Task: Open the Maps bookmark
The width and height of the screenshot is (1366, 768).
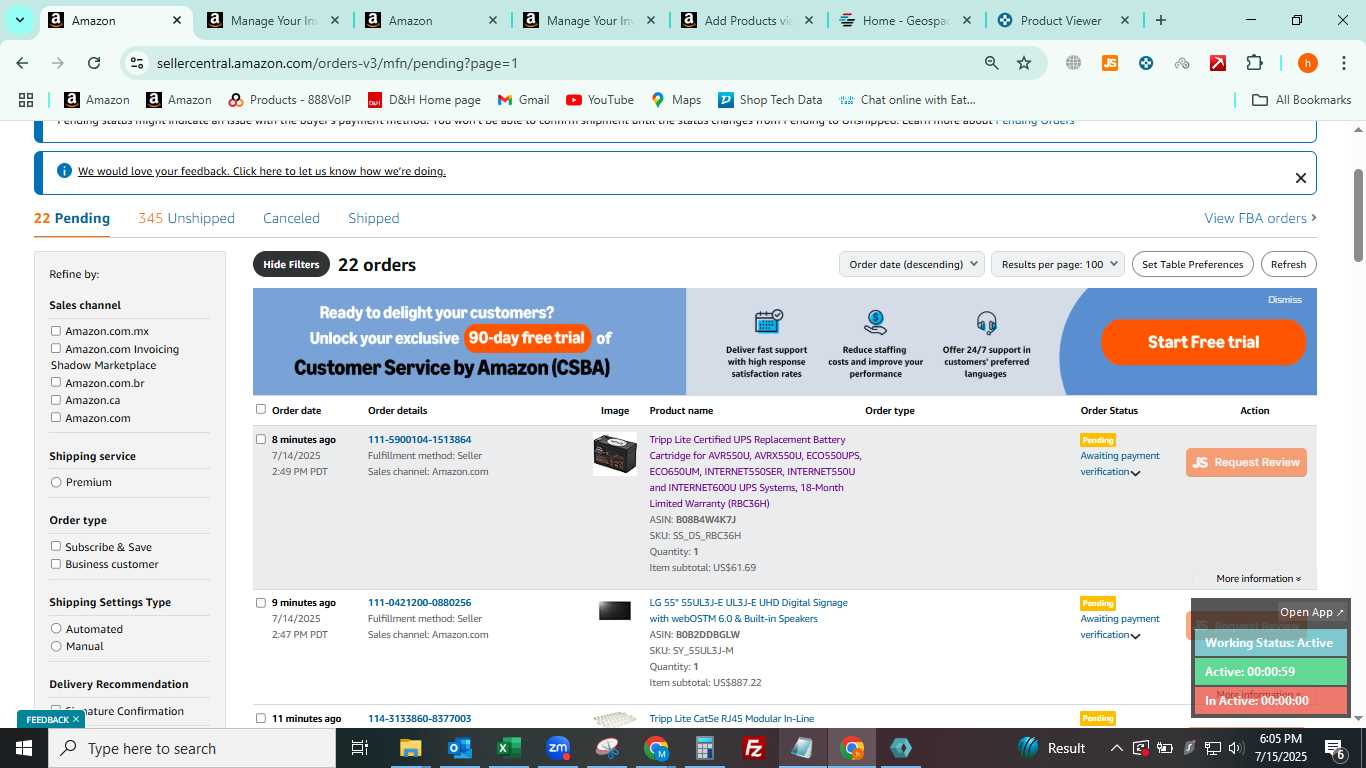Action: point(676,100)
